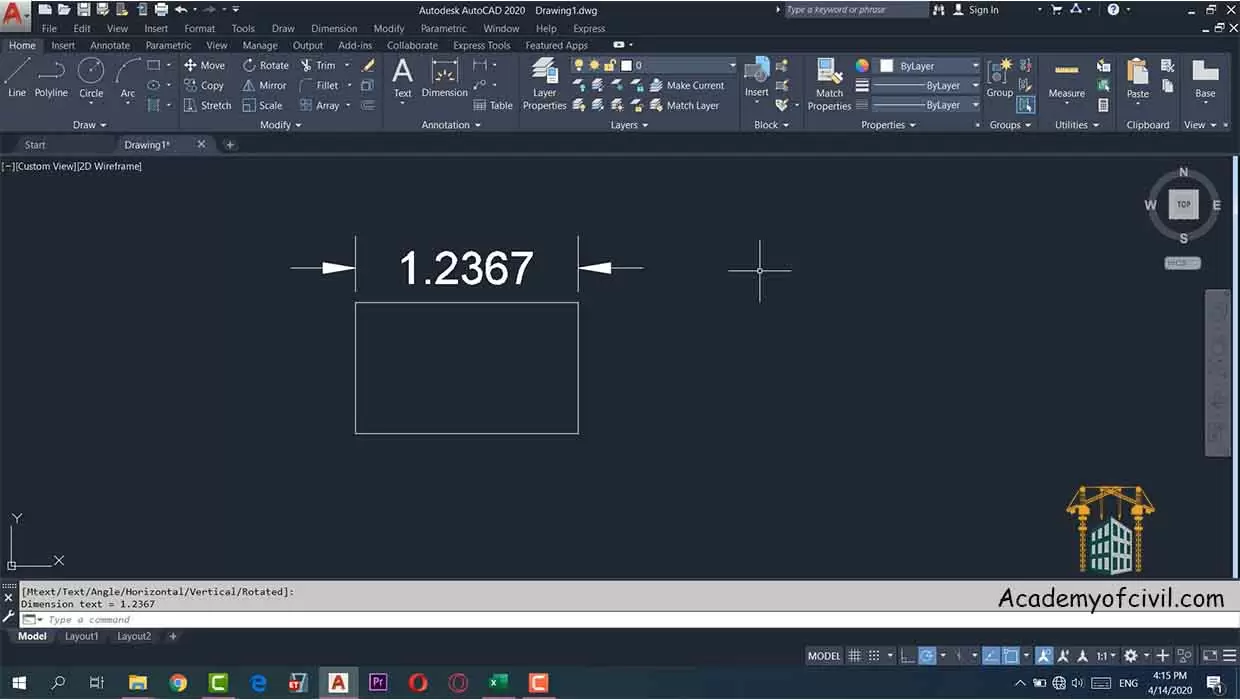Toggle the drawing grid display
This screenshot has width=1240, height=700.
[854, 656]
